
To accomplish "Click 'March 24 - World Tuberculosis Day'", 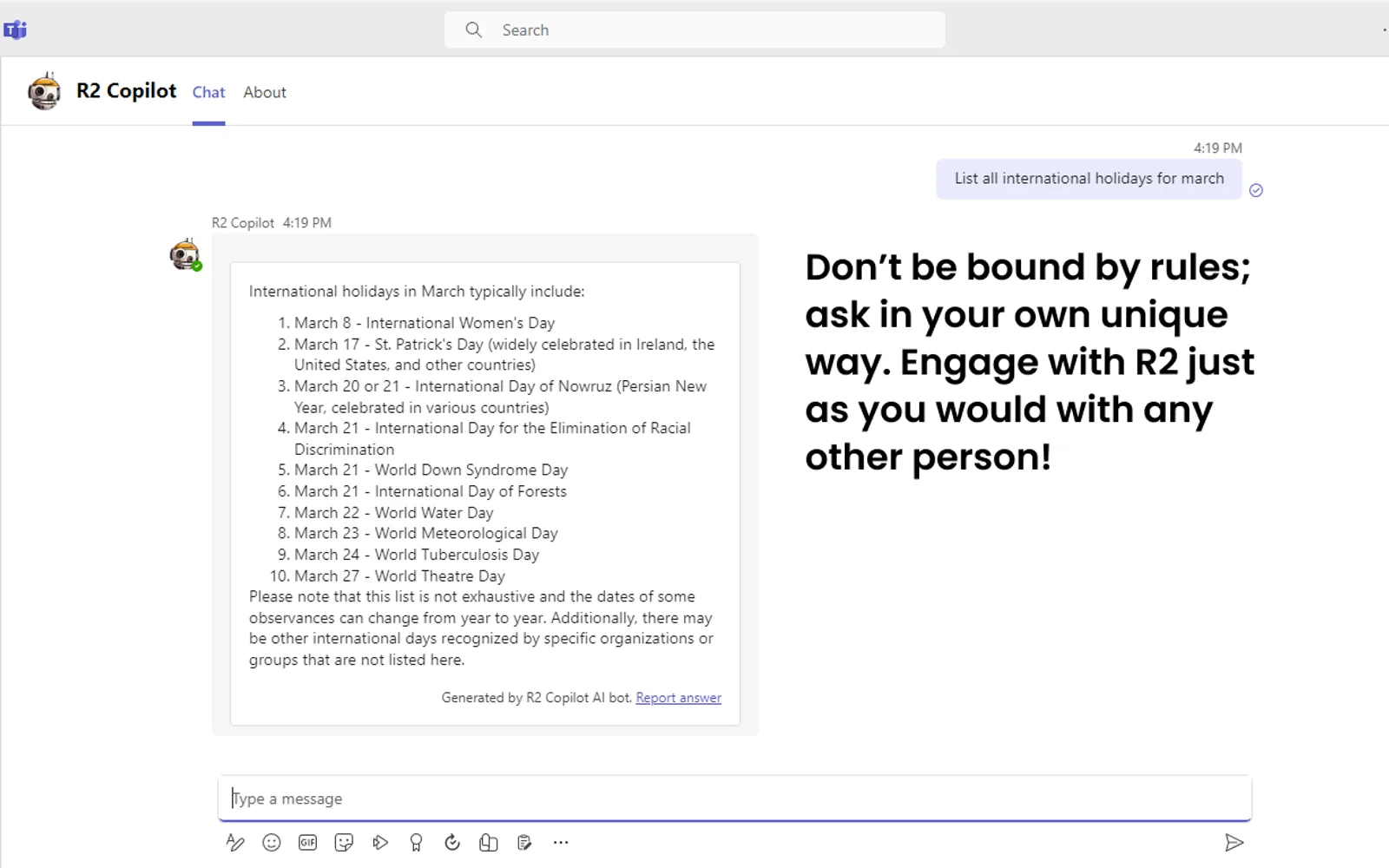I will click(417, 555).
